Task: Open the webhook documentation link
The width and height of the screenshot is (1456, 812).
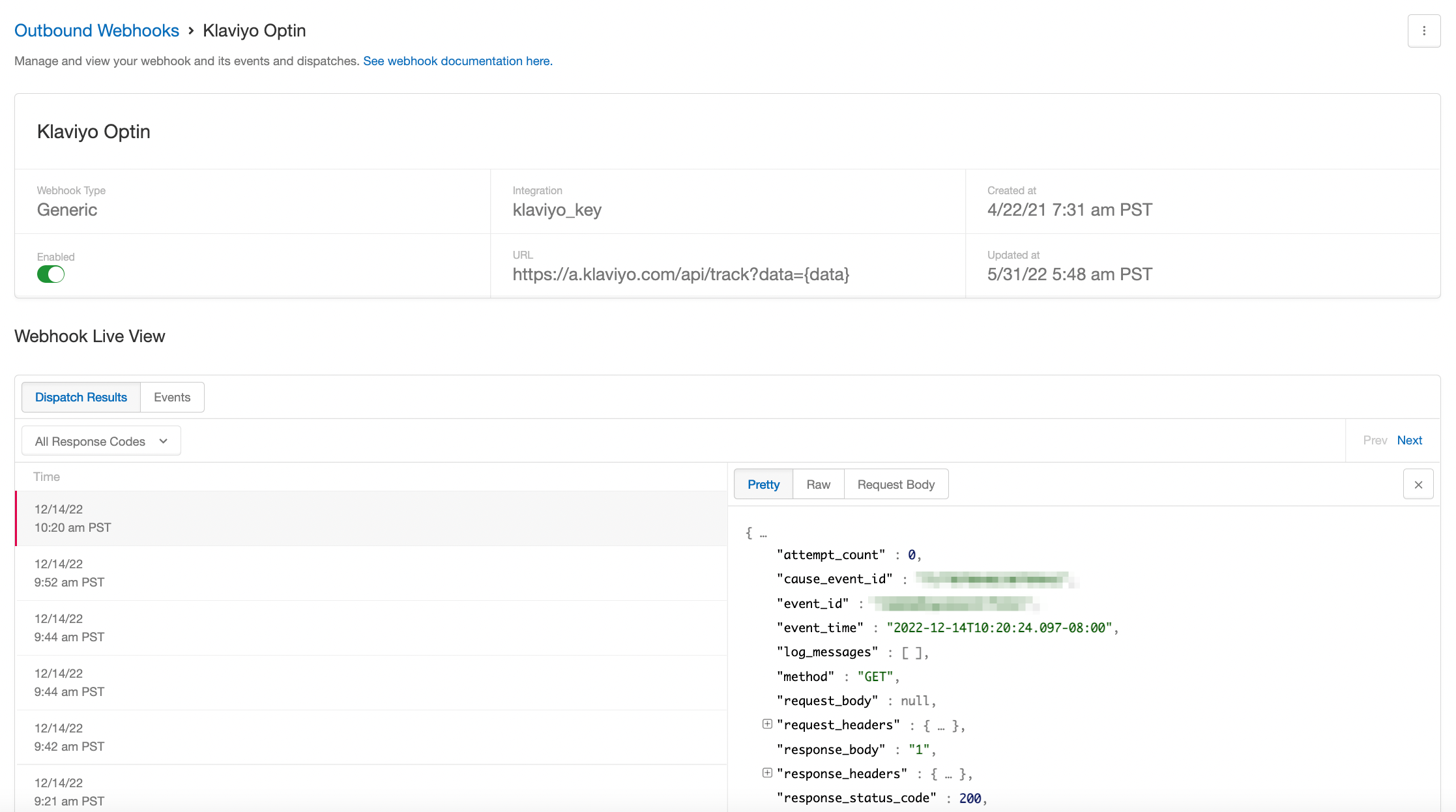Action: (458, 61)
